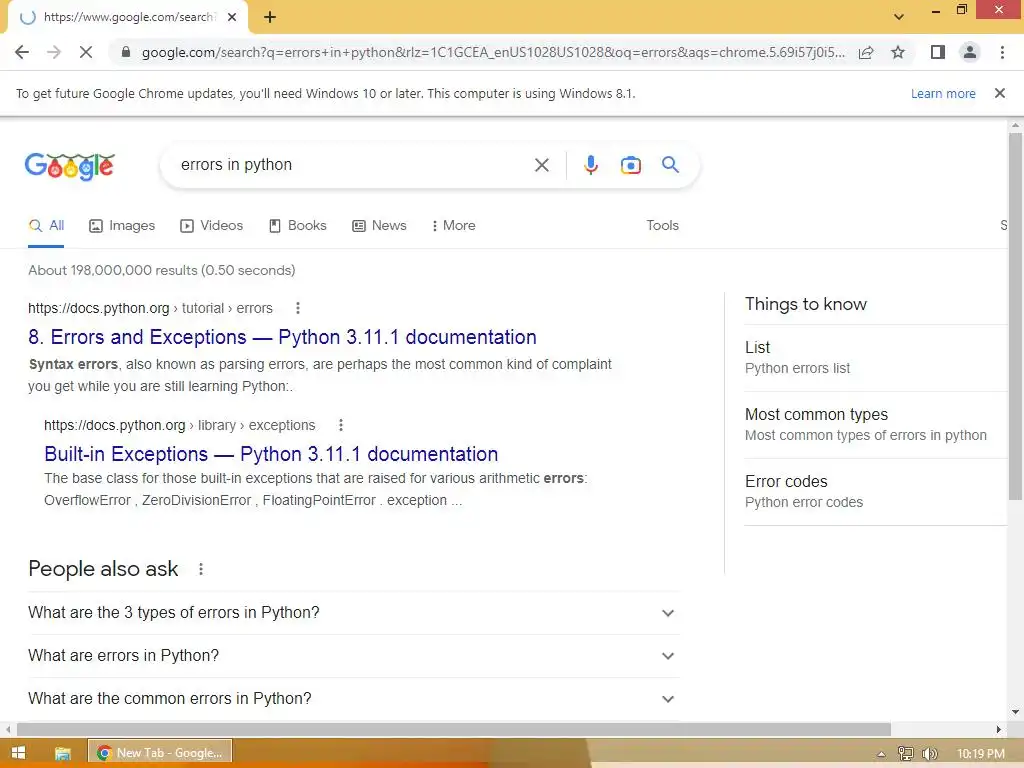The width and height of the screenshot is (1024, 768).
Task: Open File Explorer from taskbar
Action: (62, 753)
